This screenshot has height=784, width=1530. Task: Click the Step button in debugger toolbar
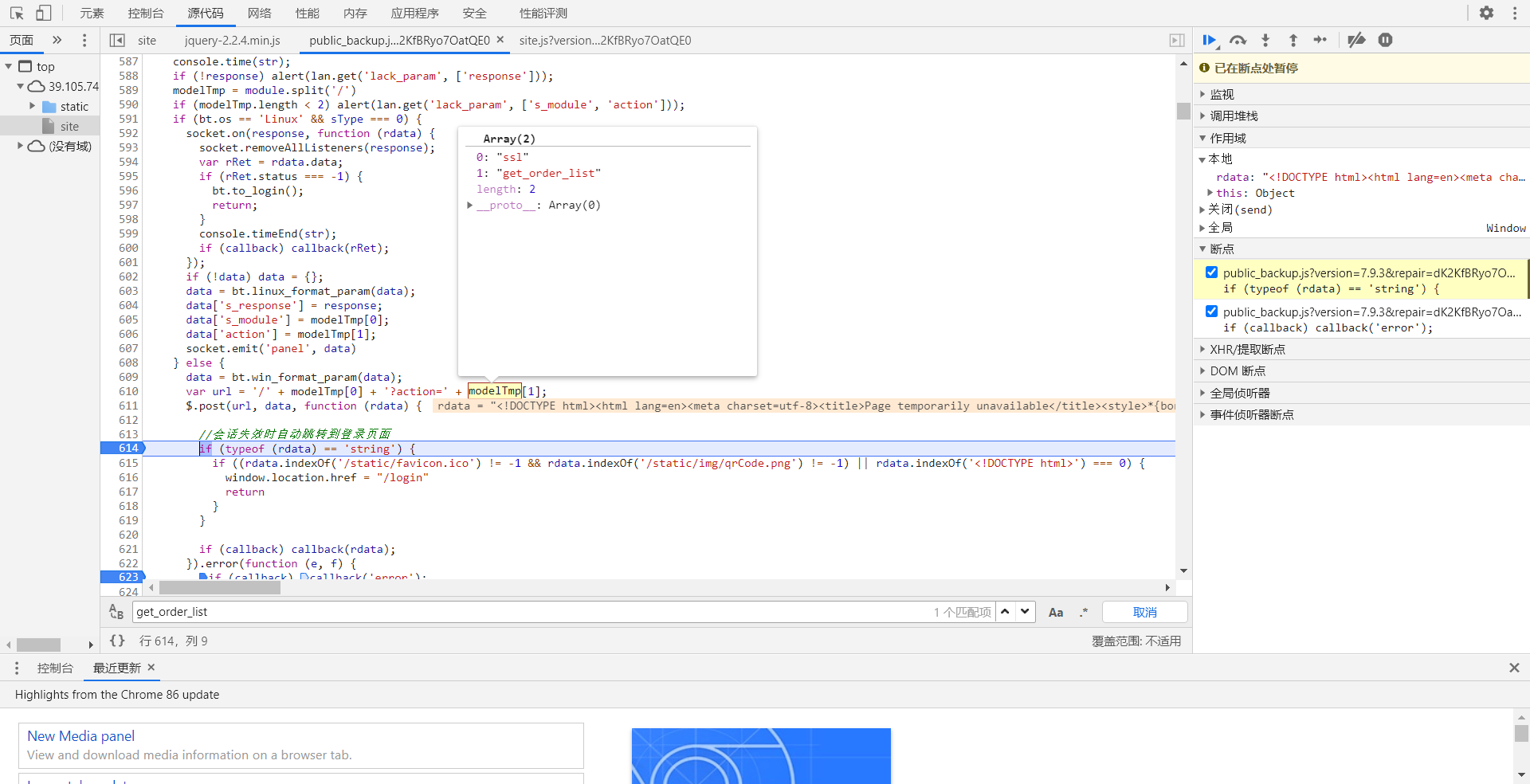[x=1320, y=40]
